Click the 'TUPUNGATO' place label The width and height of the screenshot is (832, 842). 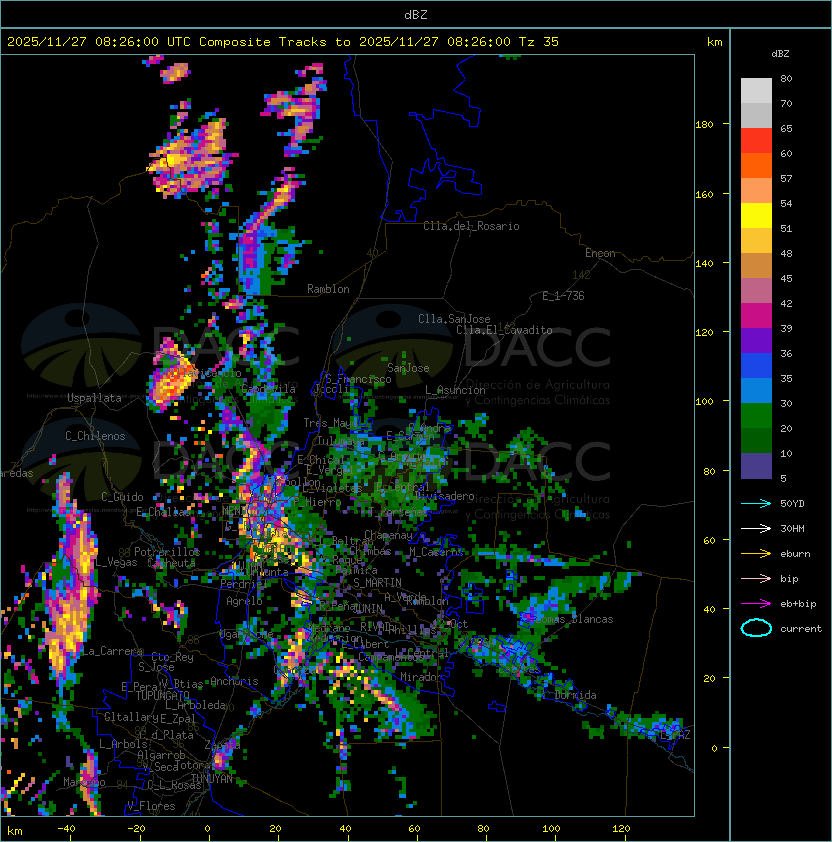pyautogui.click(x=162, y=696)
